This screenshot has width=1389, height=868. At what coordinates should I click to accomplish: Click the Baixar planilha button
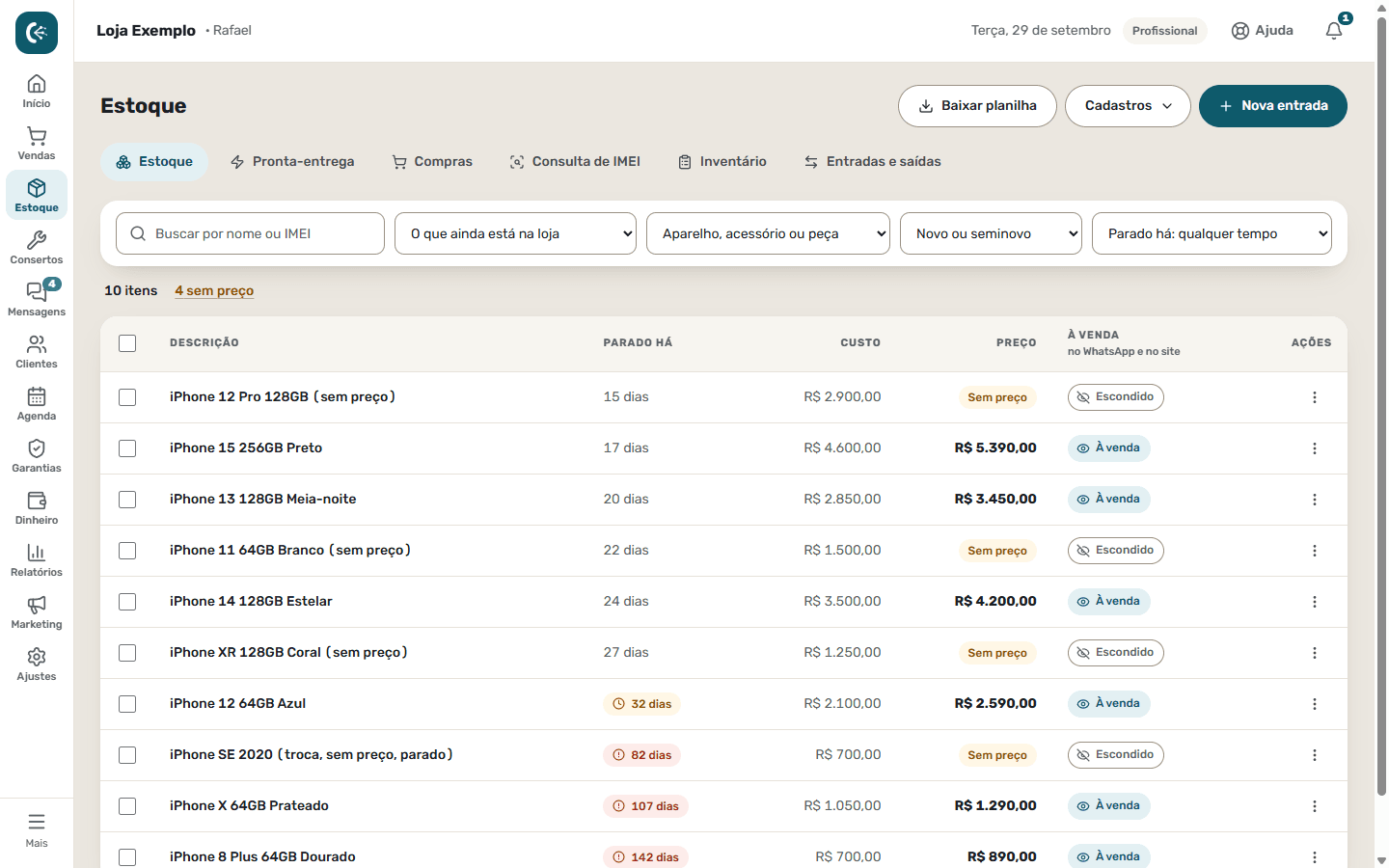pos(977,106)
